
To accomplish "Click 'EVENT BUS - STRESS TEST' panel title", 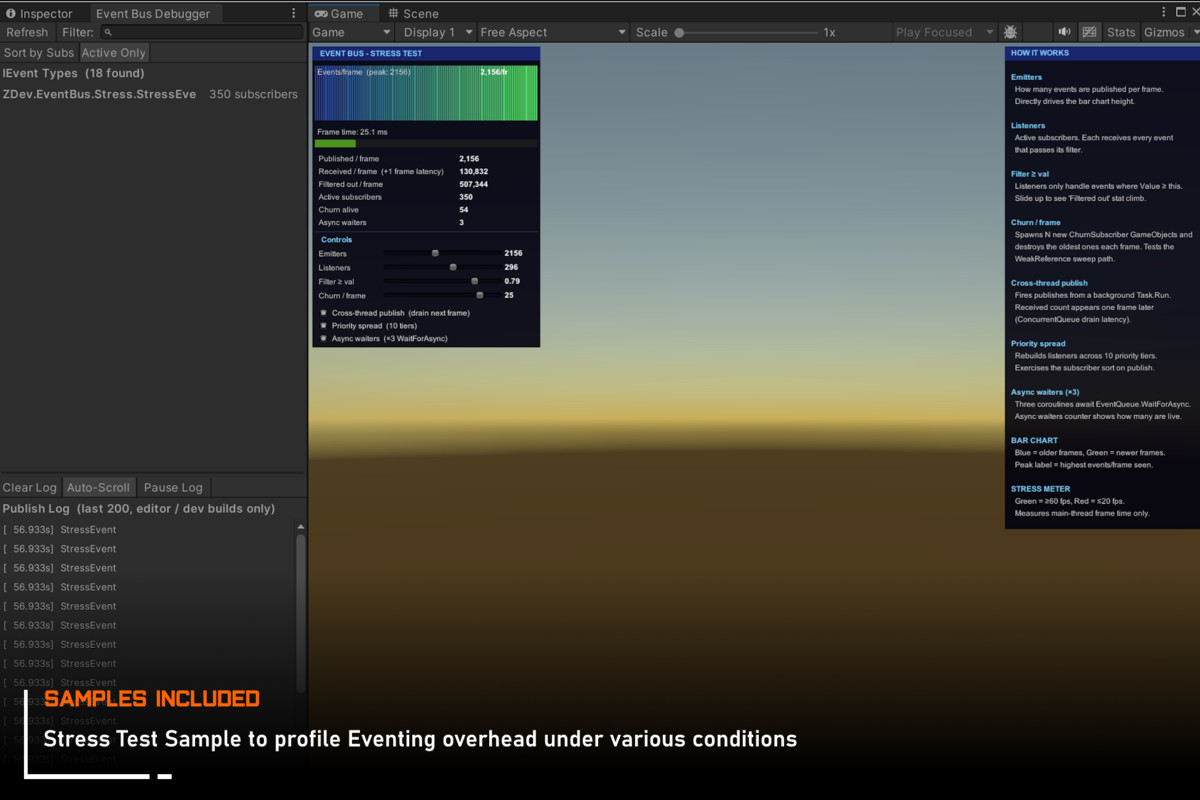I will pyautogui.click(x=371, y=54).
